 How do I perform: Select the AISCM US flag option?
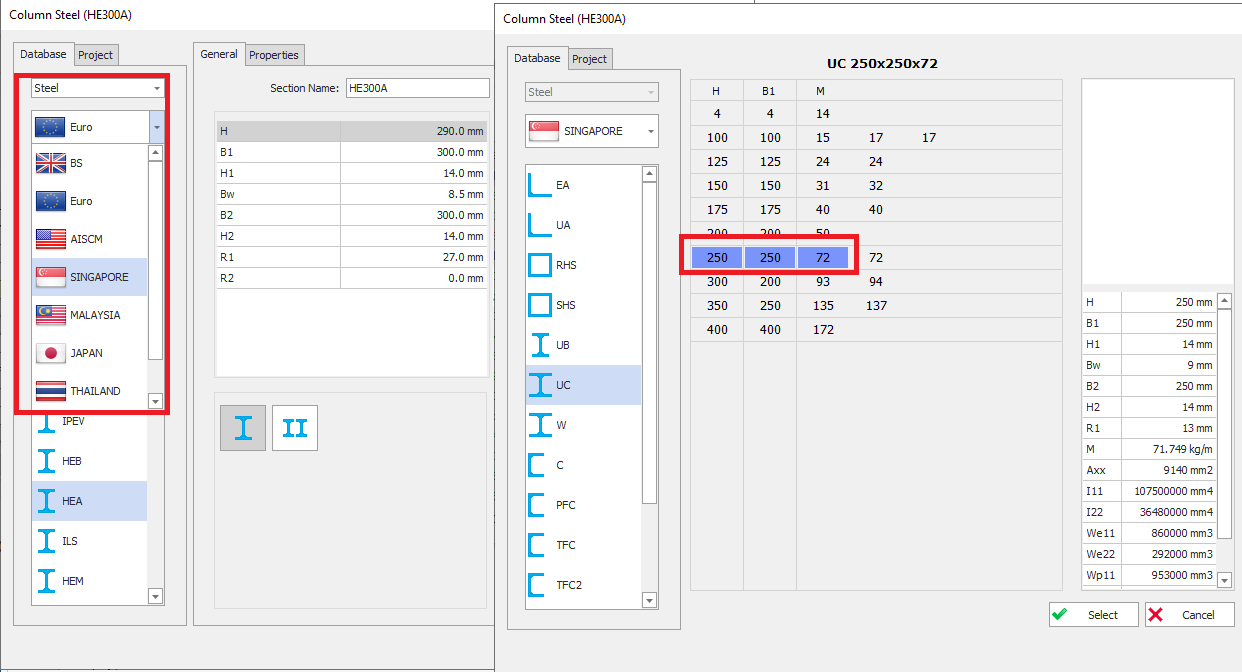pyautogui.click(x=51, y=239)
